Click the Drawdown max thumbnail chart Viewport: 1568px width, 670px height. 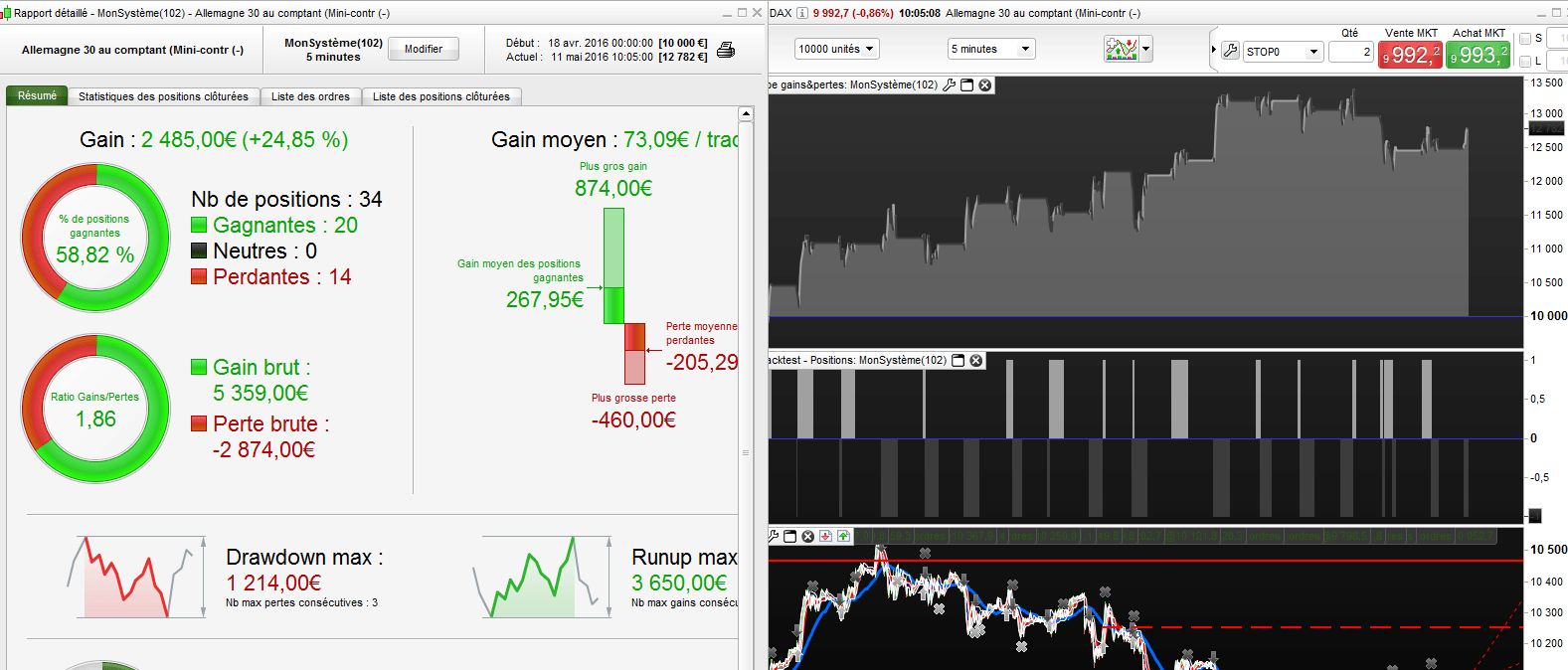point(136,577)
